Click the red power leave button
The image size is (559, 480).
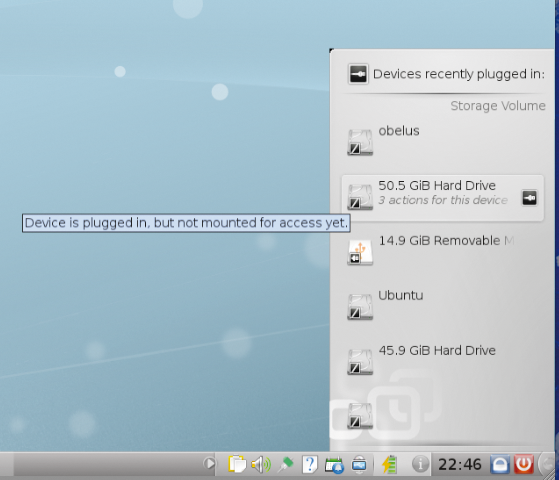pyautogui.click(x=523, y=464)
